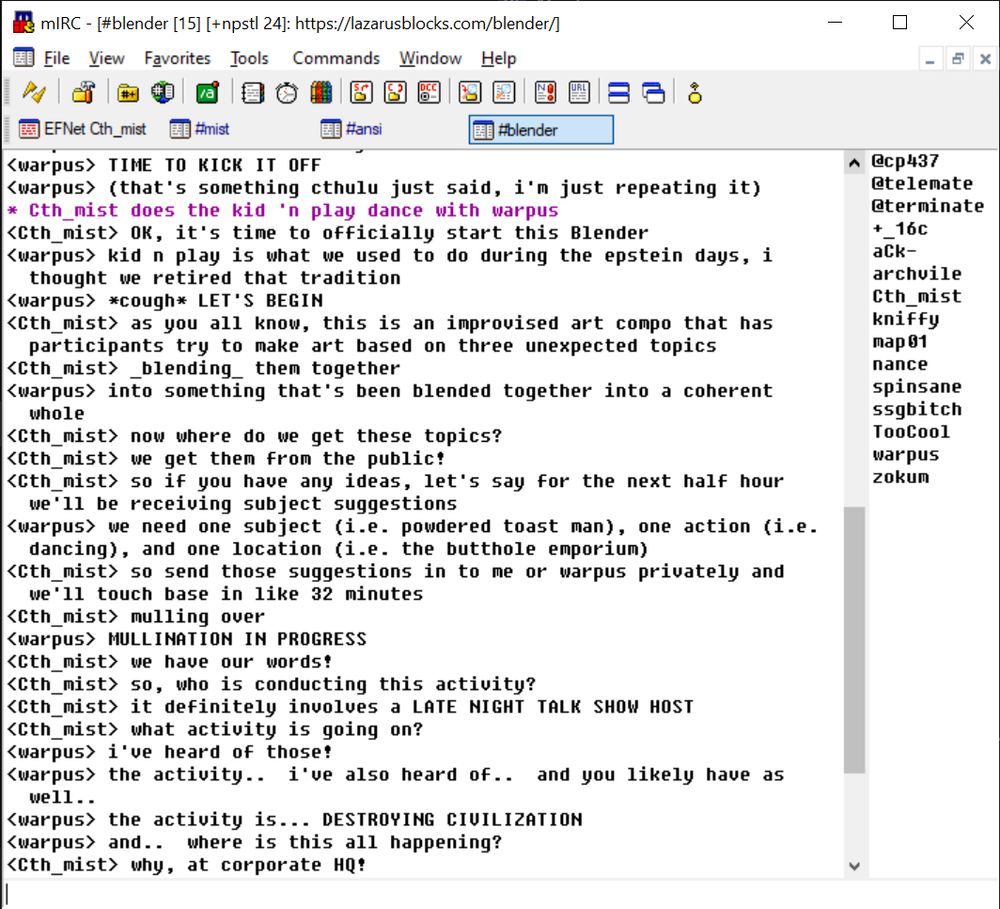Select aCk- in the nick list
The image size is (1000, 909).
(894, 251)
